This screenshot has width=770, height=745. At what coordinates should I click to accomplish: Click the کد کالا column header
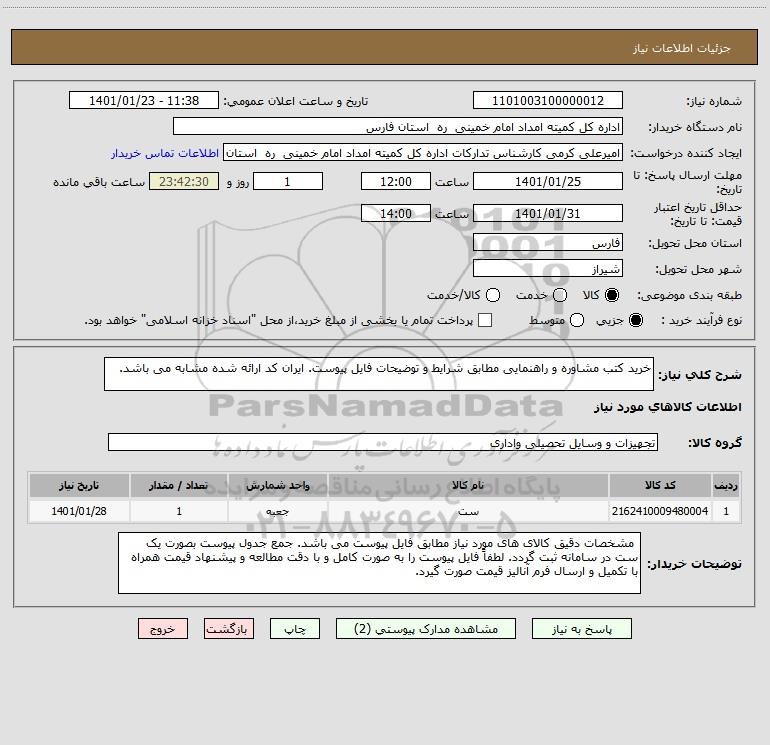pos(660,485)
